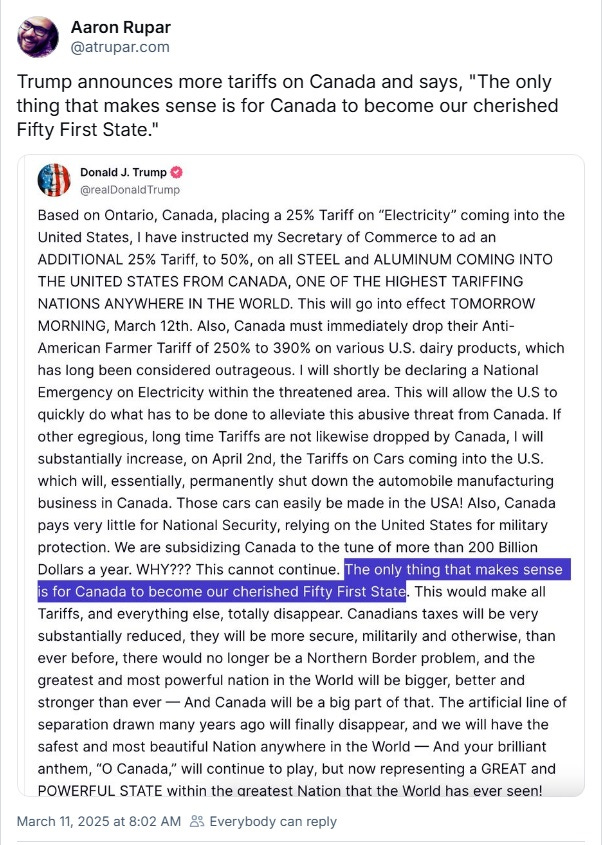Click Donald J. Trump's verified checkmark badge
This screenshot has width=604, height=845.
pyautogui.click(x=176, y=172)
